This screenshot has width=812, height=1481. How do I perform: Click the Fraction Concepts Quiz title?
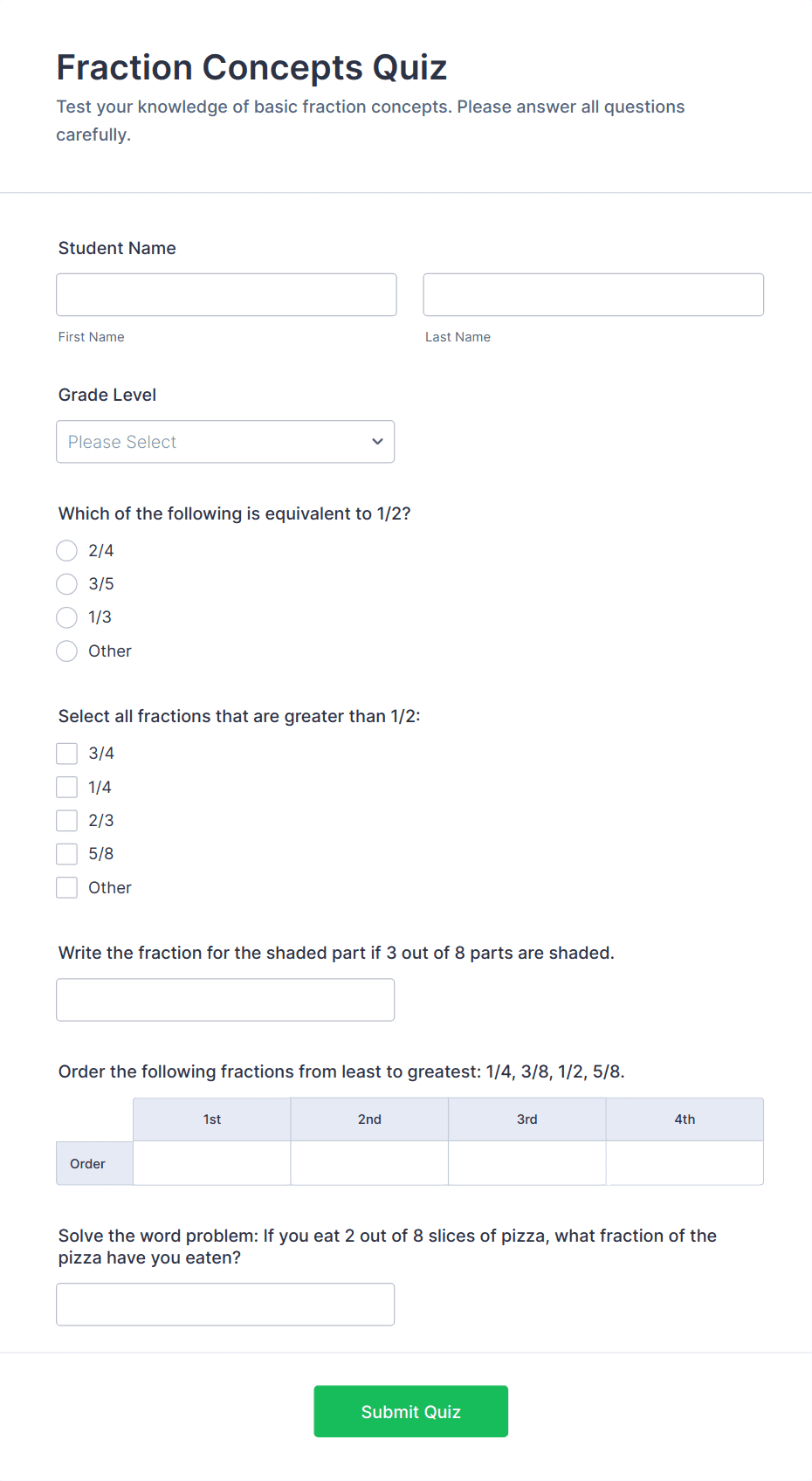tap(251, 66)
